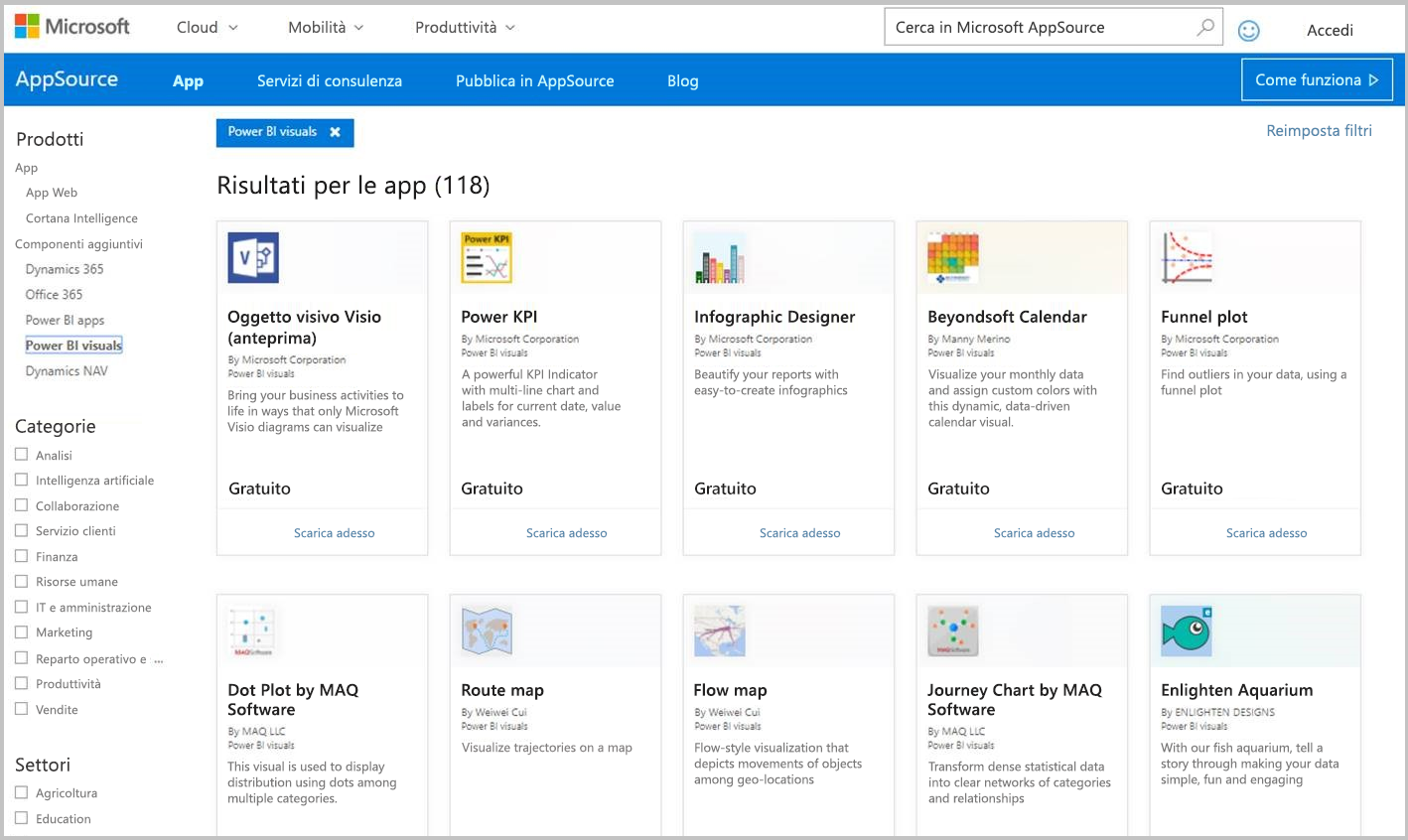
Task: Click Scarica adesso for Funnel plot
Action: tap(1267, 533)
